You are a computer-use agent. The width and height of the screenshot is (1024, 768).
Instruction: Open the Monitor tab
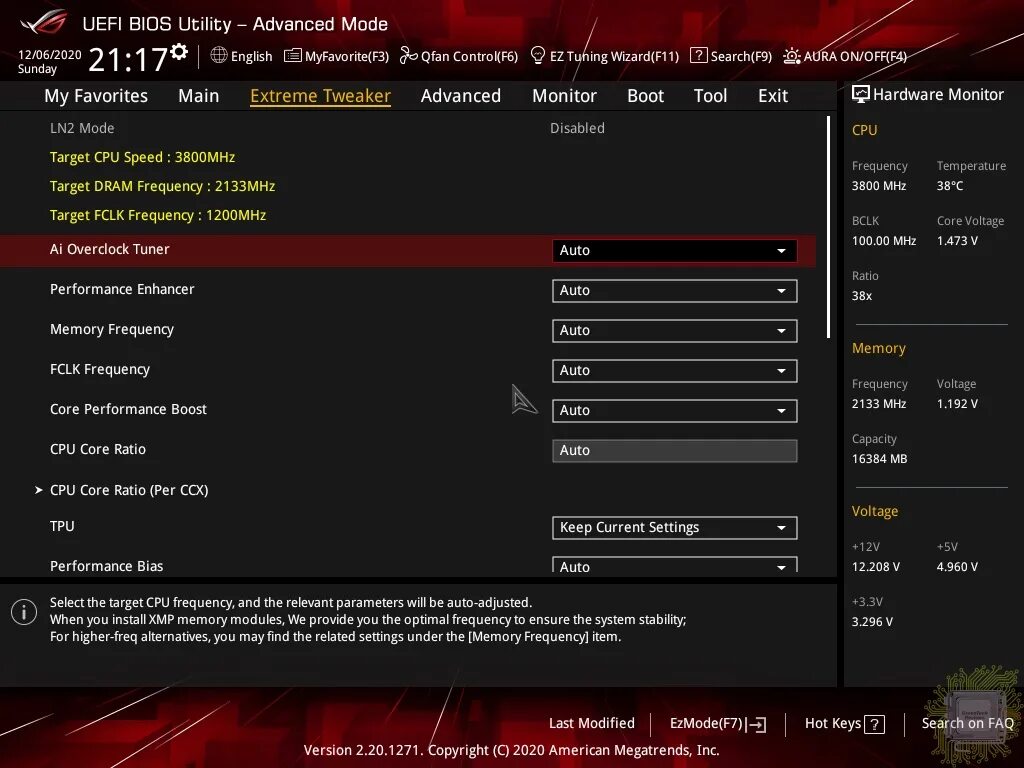pyautogui.click(x=564, y=96)
